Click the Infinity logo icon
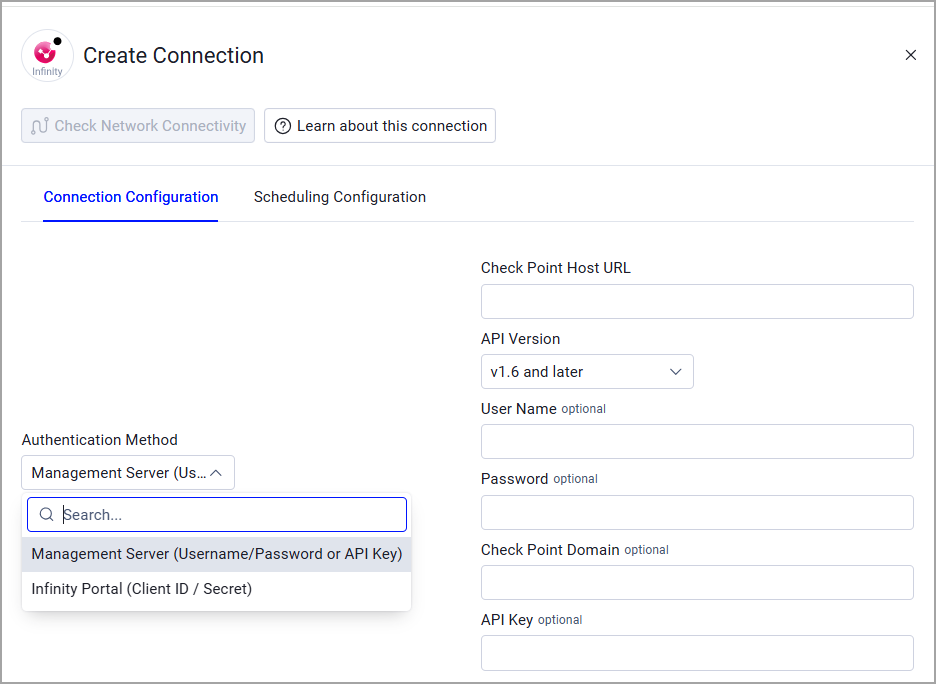 tap(47, 56)
